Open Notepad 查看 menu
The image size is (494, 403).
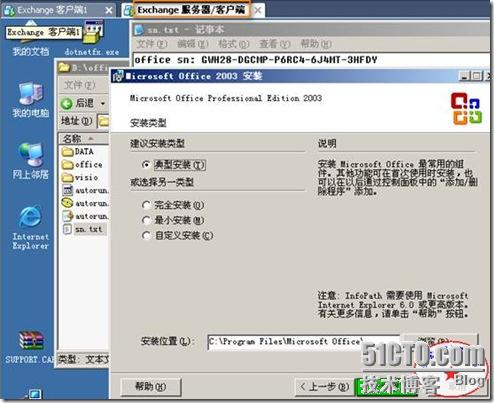pyautogui.click(x=274, y=44)
